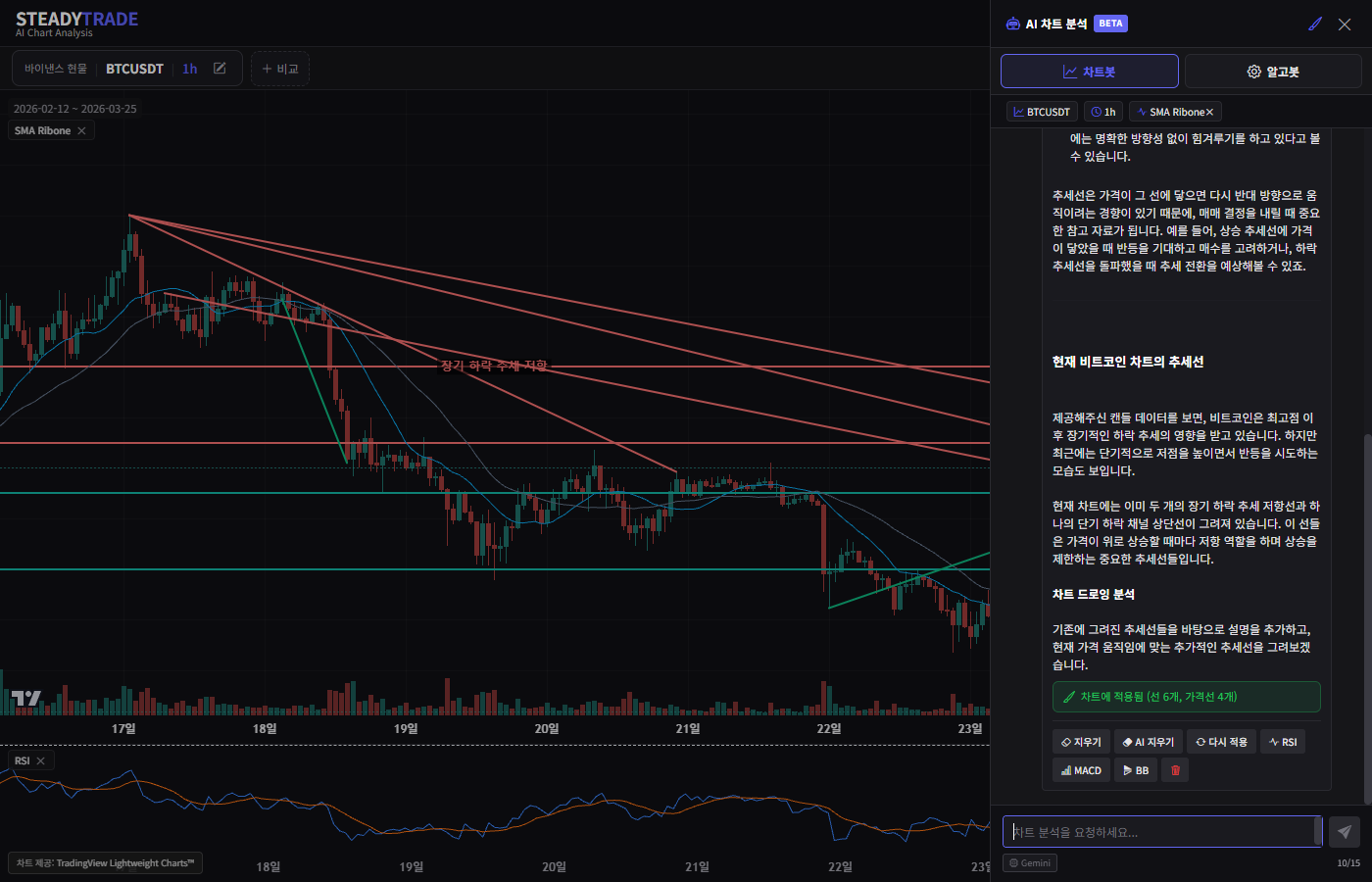Image resolution: width=1372 pixels, height=882 pixels.
Task: Click the 장기 하락 추세 저항 line label
Action: pyautogui.click(x=494, y=366)
